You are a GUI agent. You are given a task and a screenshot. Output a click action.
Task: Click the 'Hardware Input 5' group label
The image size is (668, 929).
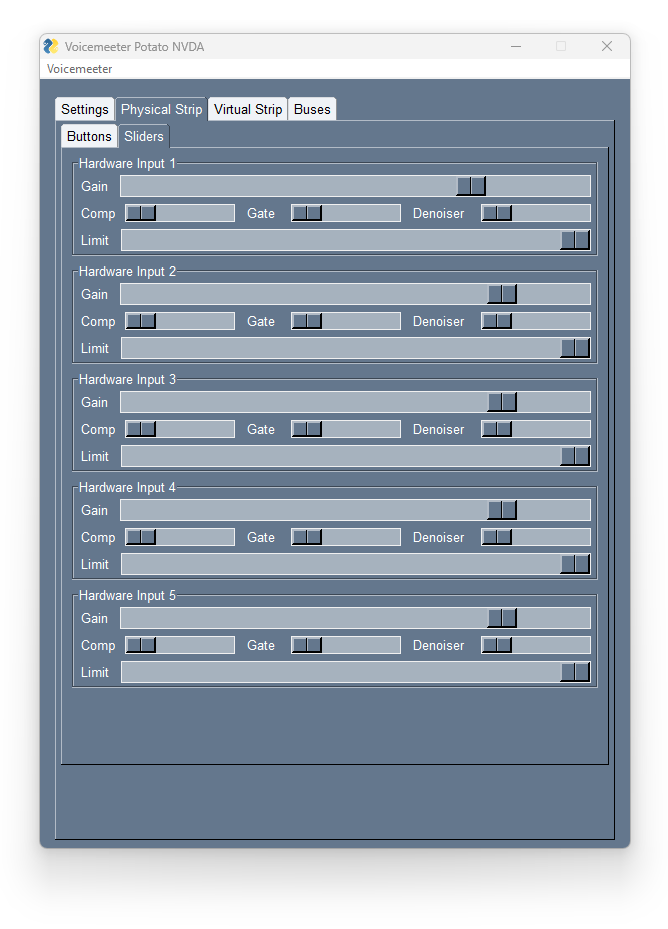coord(127,595)
